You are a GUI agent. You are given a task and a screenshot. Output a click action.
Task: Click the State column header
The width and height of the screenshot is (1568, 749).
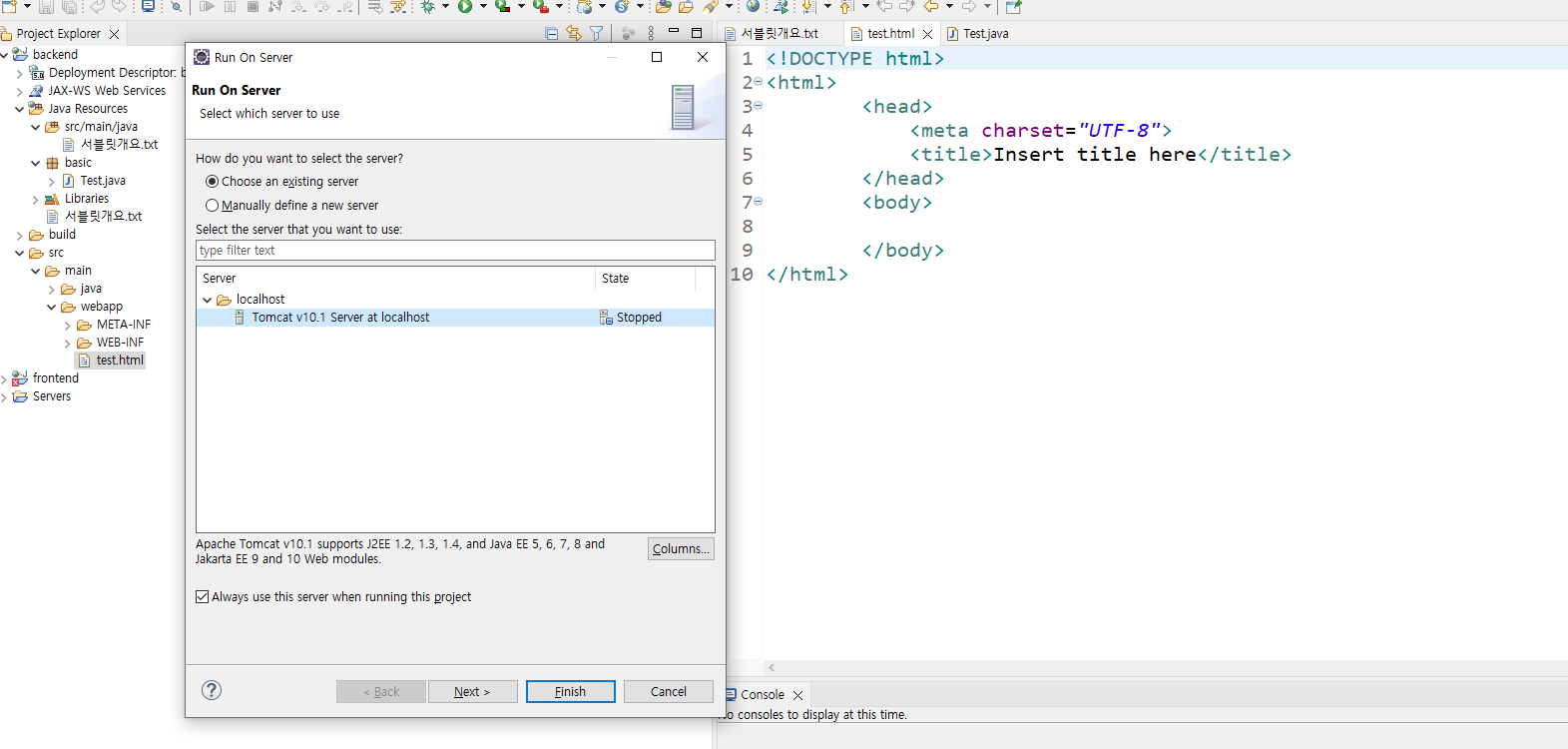[x=645, y=279]
